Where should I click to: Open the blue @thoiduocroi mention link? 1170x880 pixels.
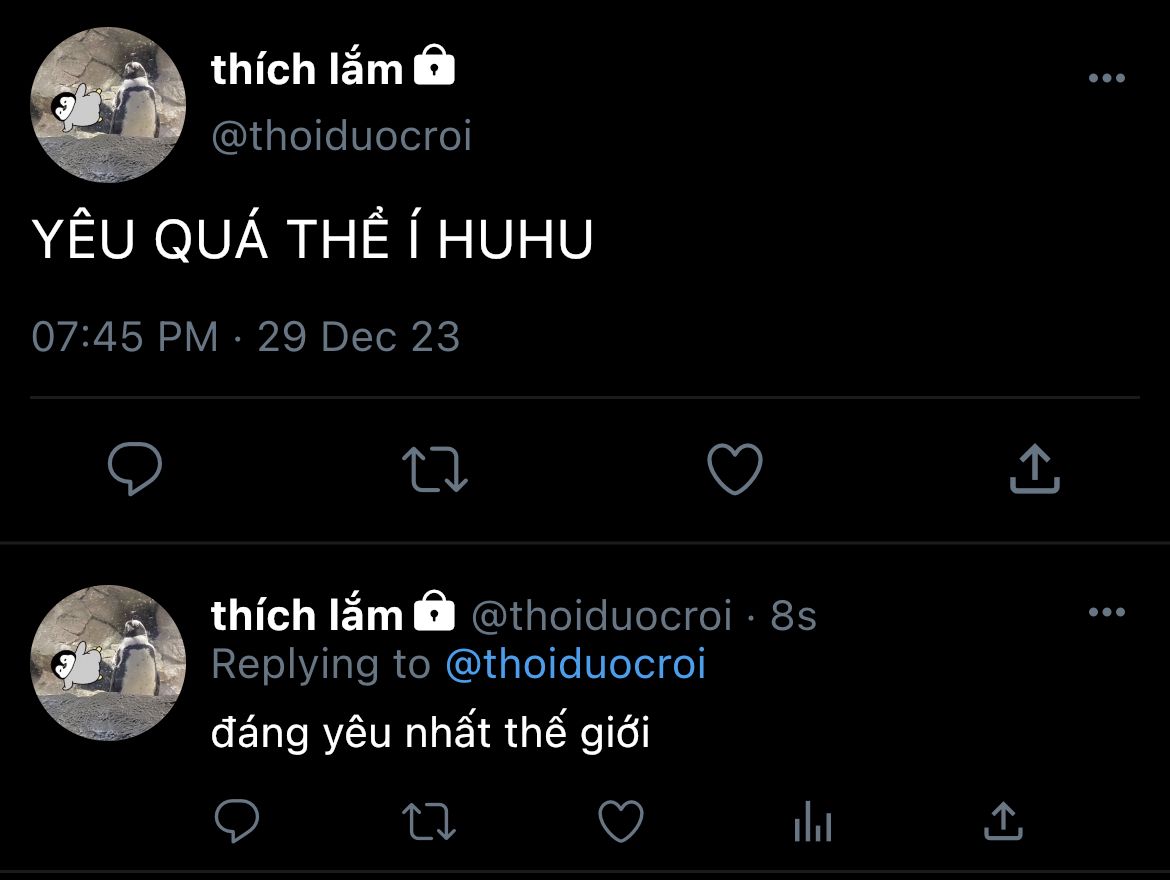click(575, 664)
